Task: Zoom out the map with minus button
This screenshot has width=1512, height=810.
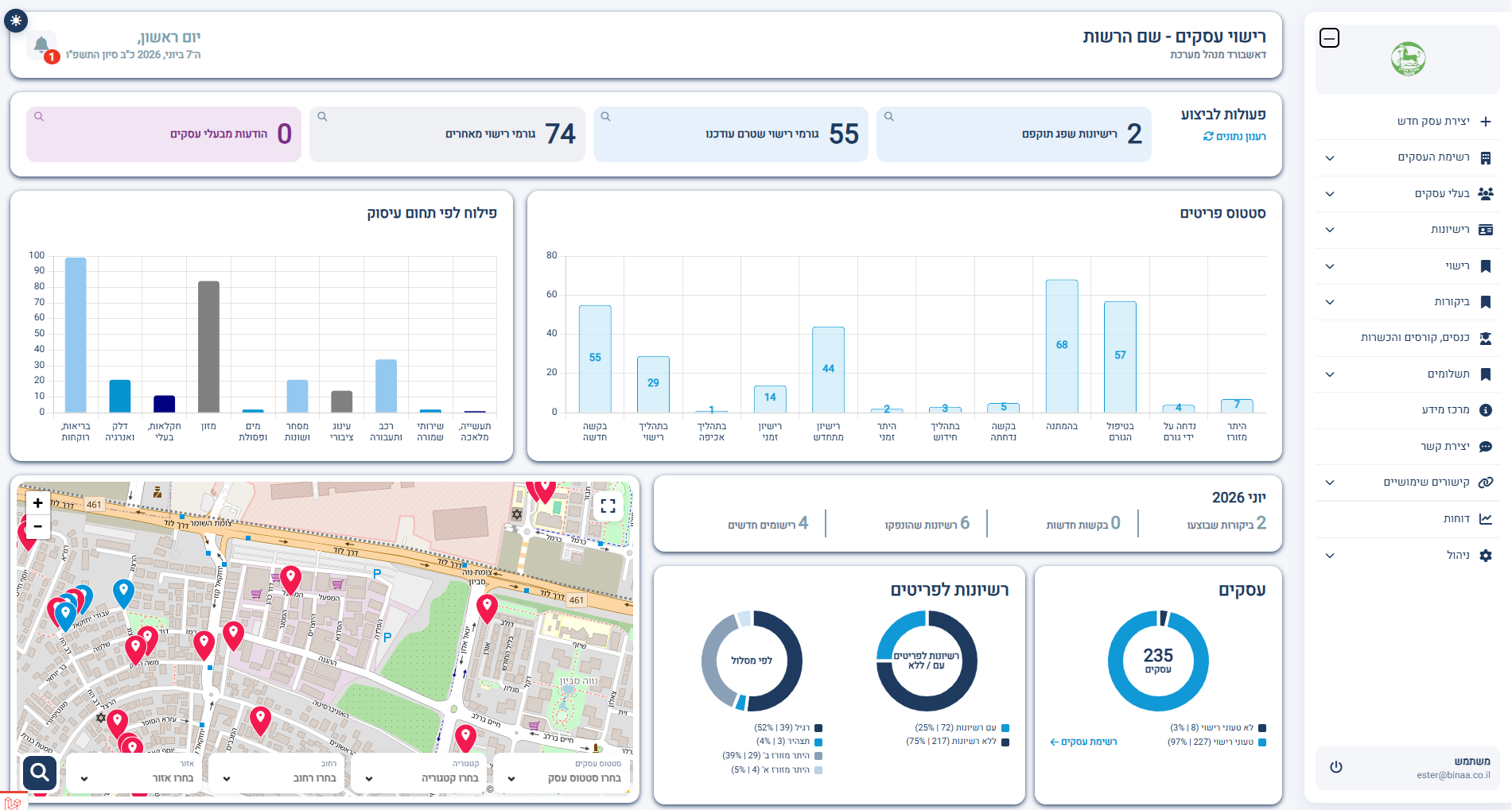Action: click(37, 526)
